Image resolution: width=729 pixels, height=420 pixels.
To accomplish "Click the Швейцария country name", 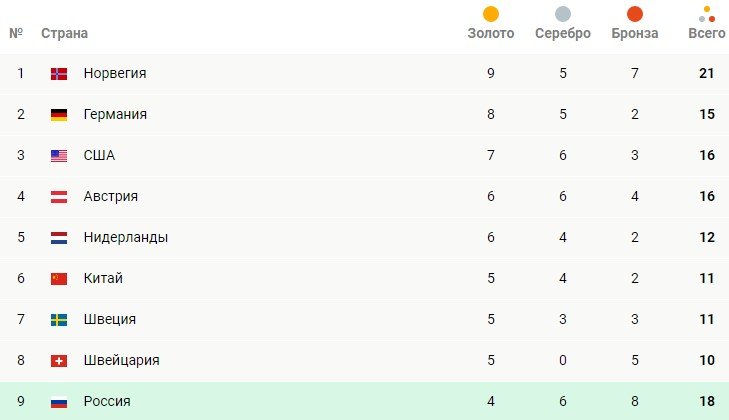I will [121, 361].
